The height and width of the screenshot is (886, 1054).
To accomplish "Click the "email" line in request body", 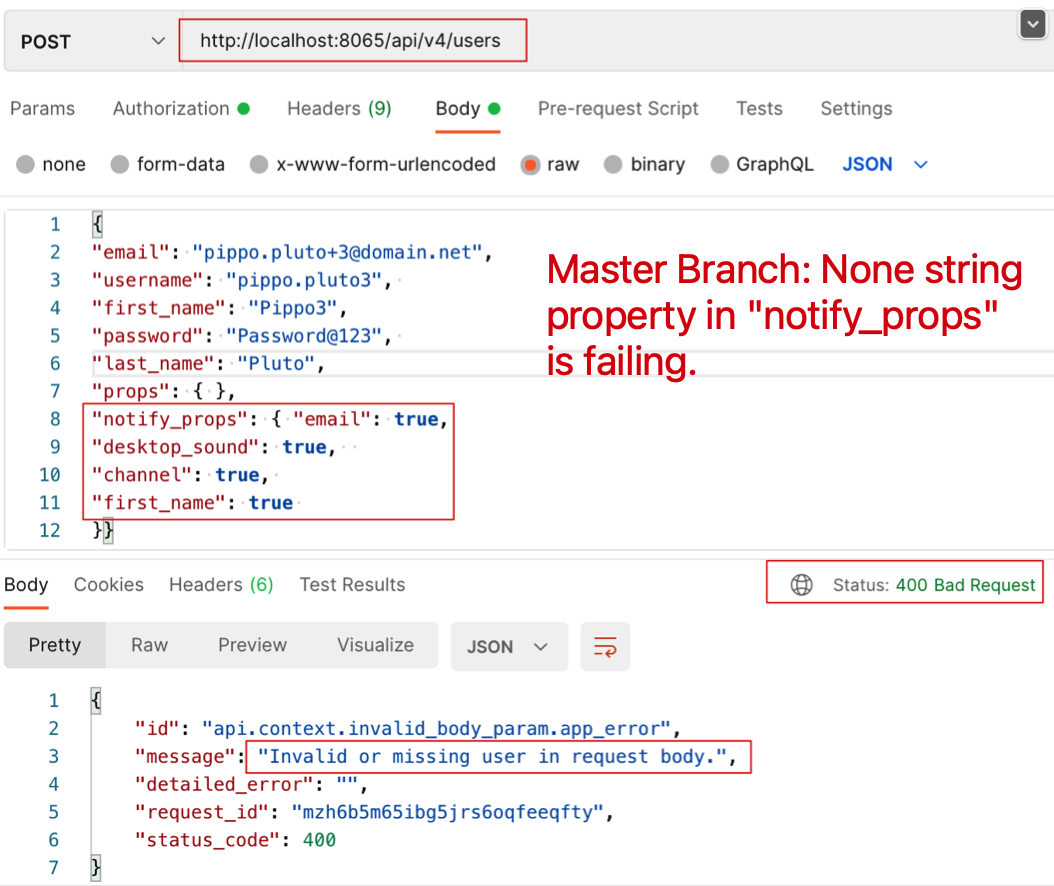I will [x=292, y=252].
